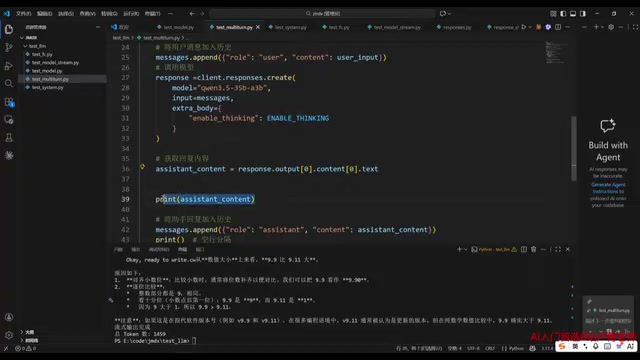Open the Search view in the activity bar

point(9,83)
